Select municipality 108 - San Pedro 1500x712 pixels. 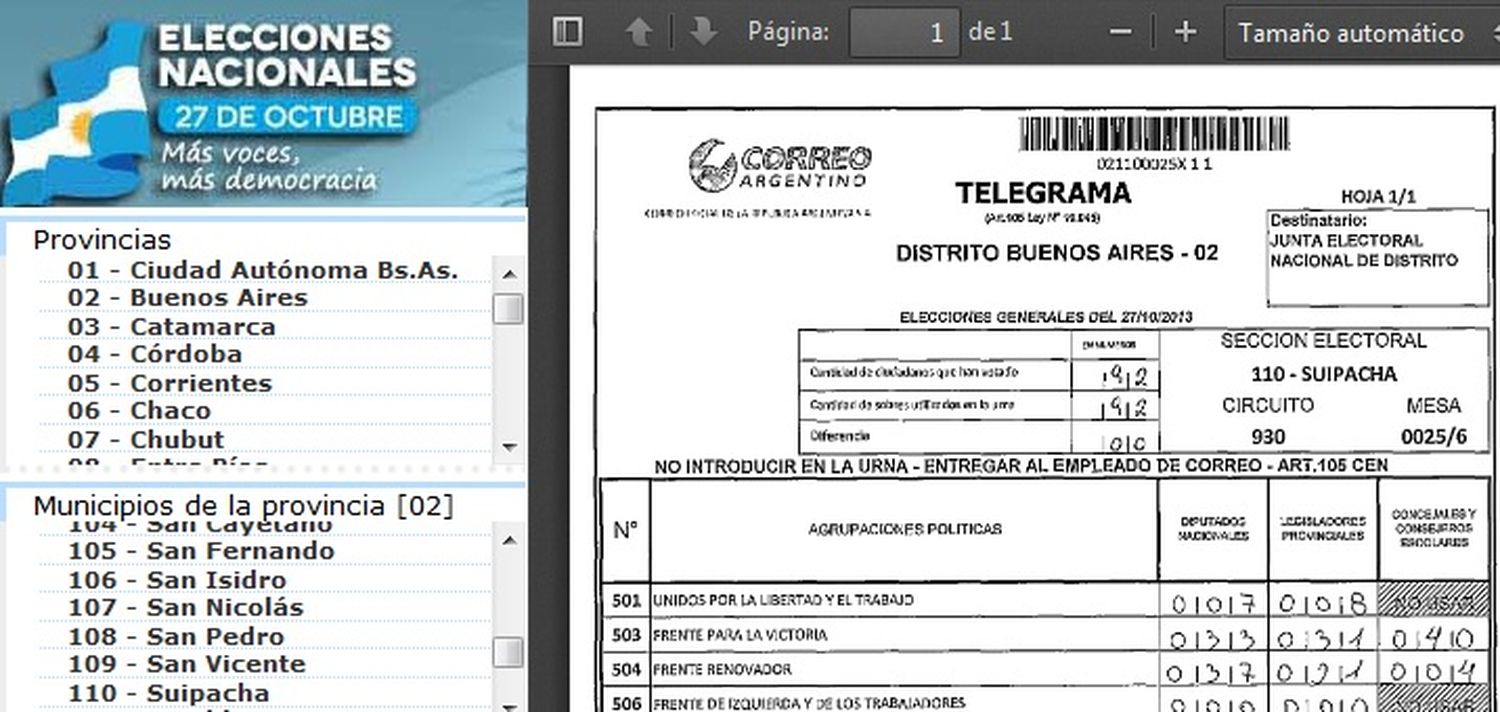(176, 637)
